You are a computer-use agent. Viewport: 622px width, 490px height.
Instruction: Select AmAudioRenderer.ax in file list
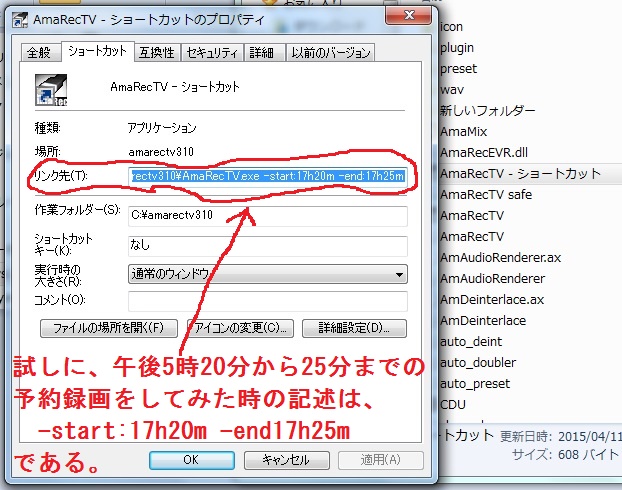[x=500, y=257]
